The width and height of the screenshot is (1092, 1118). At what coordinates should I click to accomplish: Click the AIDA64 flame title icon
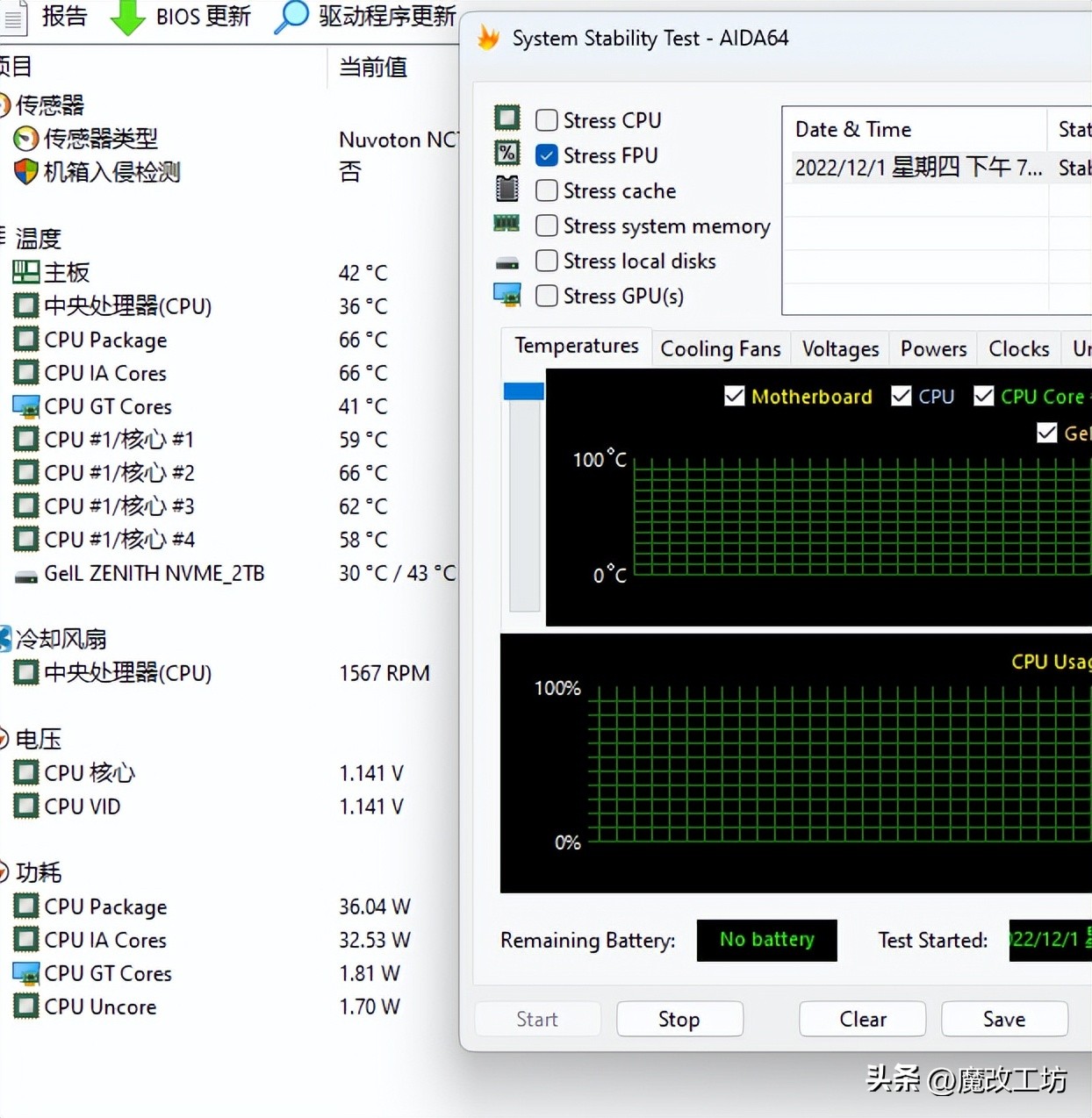pyautogui.click(x=488, y=39)
